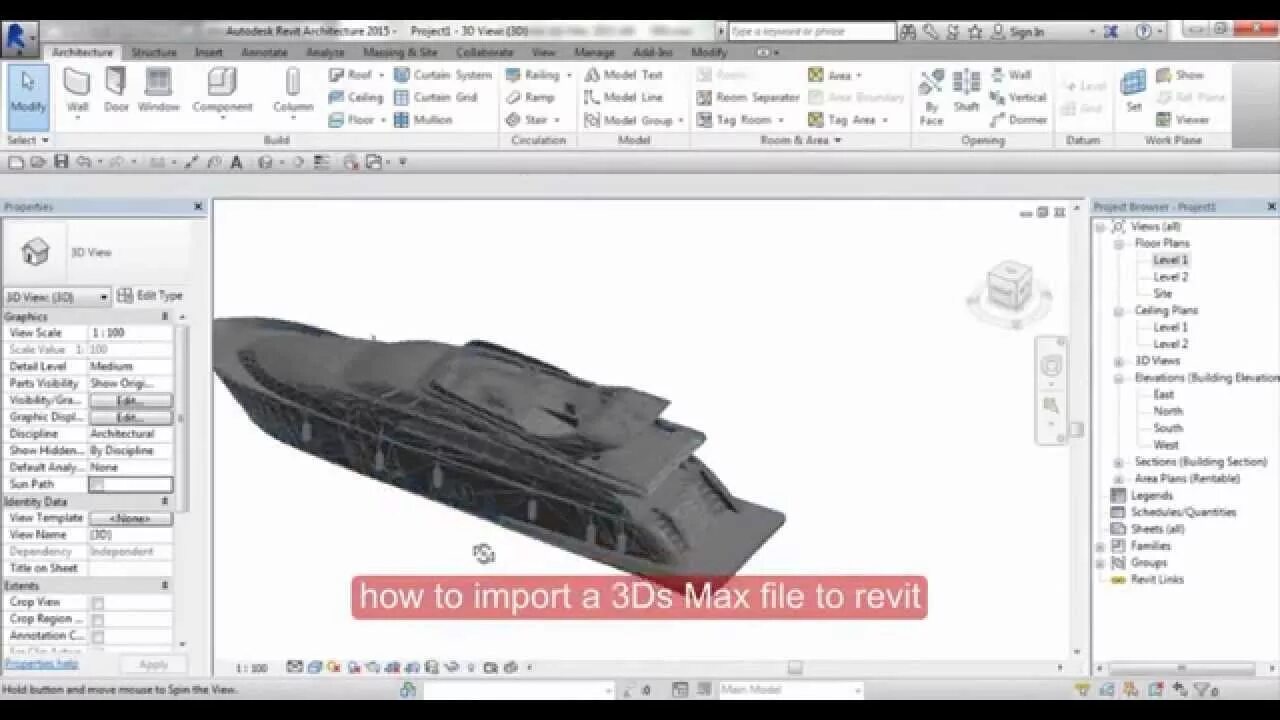This screenshot has height=720, width=1280.
Task: Open the Viewer for work plane
Action: [x=1182, y=119]
